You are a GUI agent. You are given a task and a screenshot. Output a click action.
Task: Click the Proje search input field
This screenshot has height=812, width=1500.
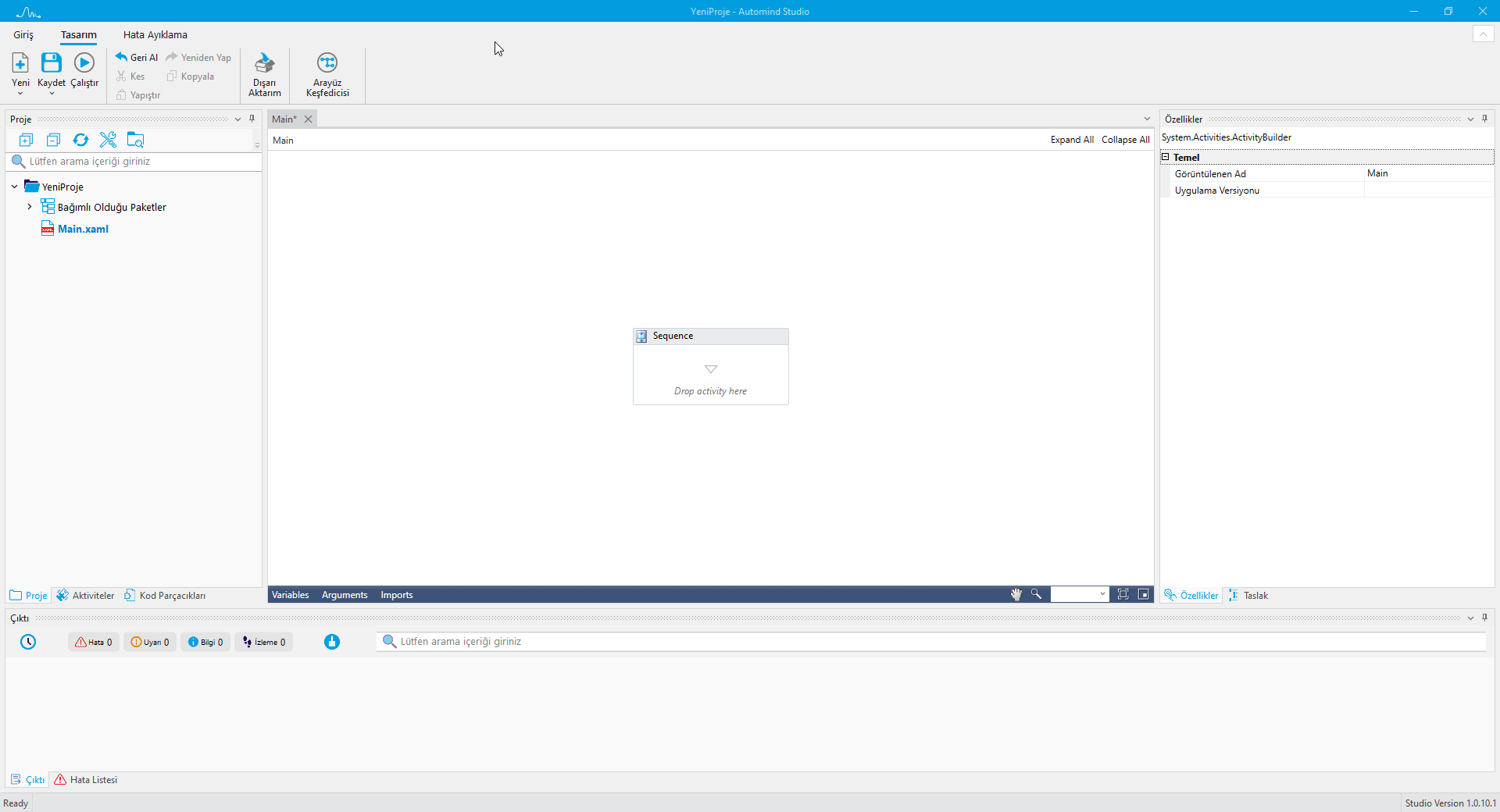(141, 162)
